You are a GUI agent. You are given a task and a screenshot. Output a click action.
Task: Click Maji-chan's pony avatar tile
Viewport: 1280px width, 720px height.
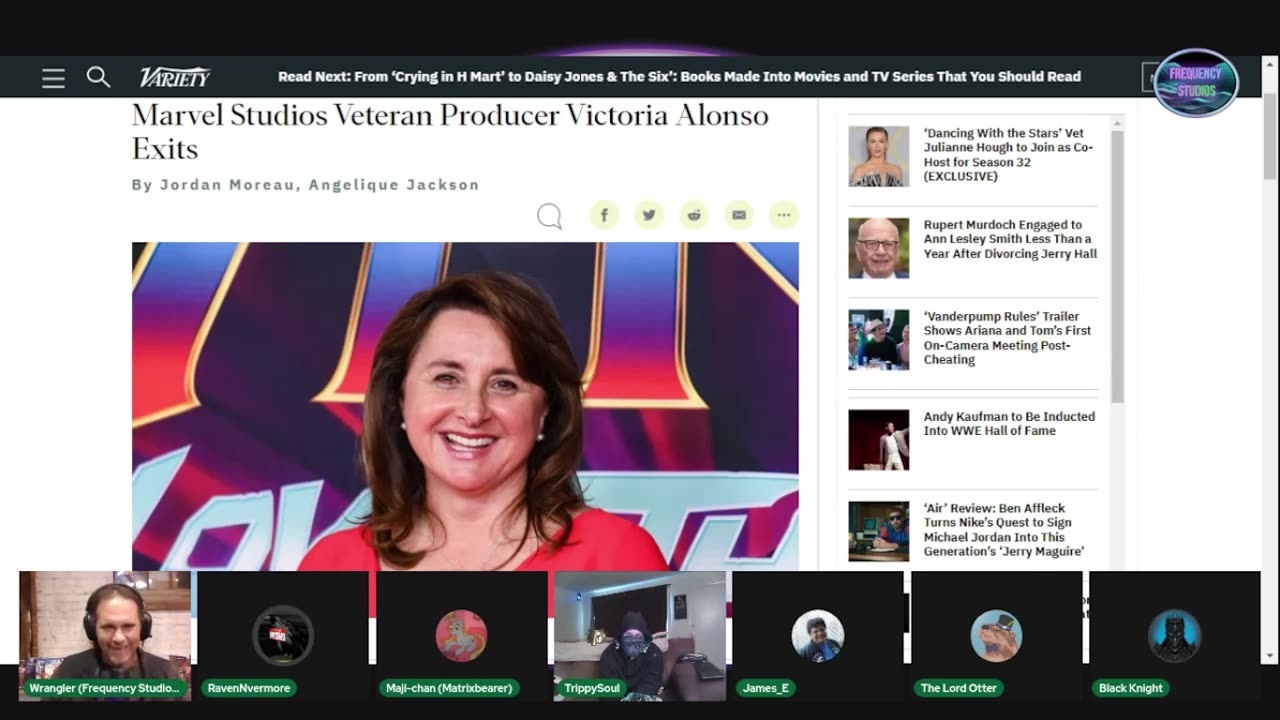(x=461, y=636)
